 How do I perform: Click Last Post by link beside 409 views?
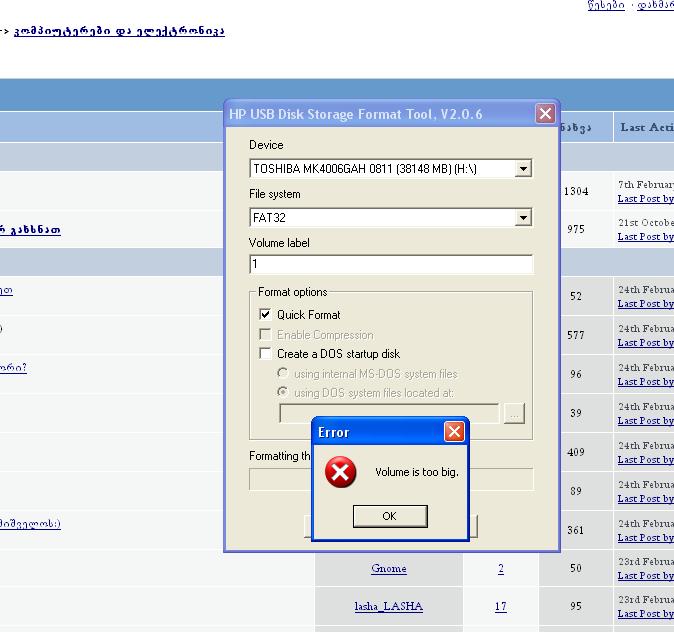tap(646, 460)
